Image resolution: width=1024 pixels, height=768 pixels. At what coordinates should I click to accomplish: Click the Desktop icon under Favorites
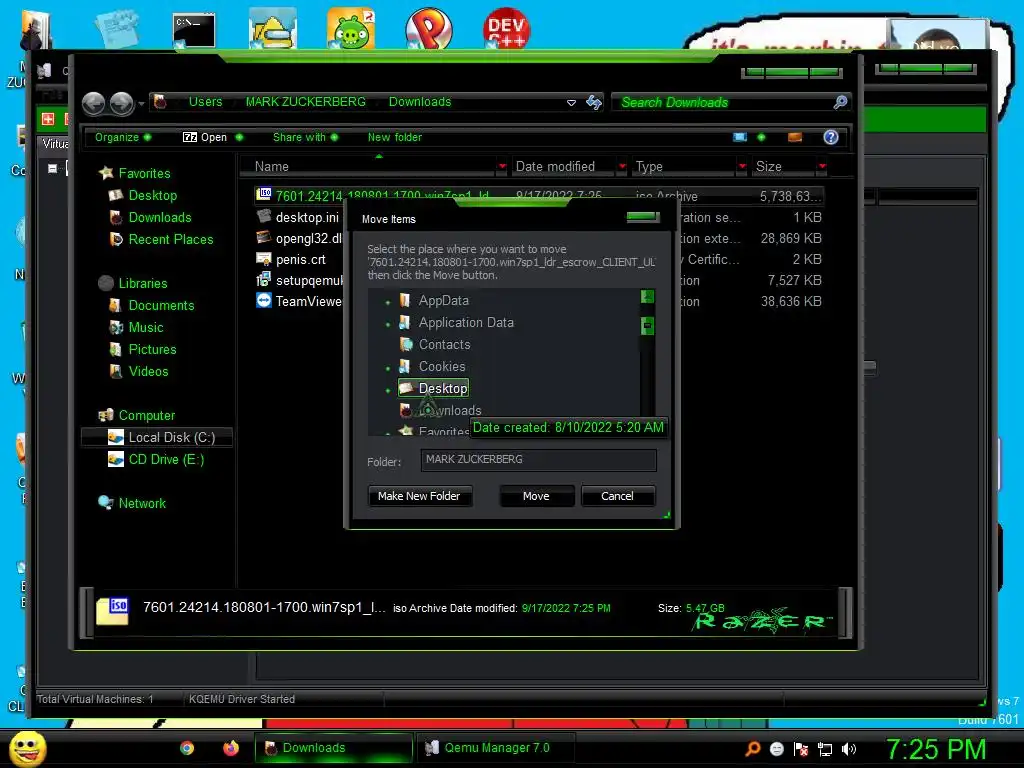(116, 195)
